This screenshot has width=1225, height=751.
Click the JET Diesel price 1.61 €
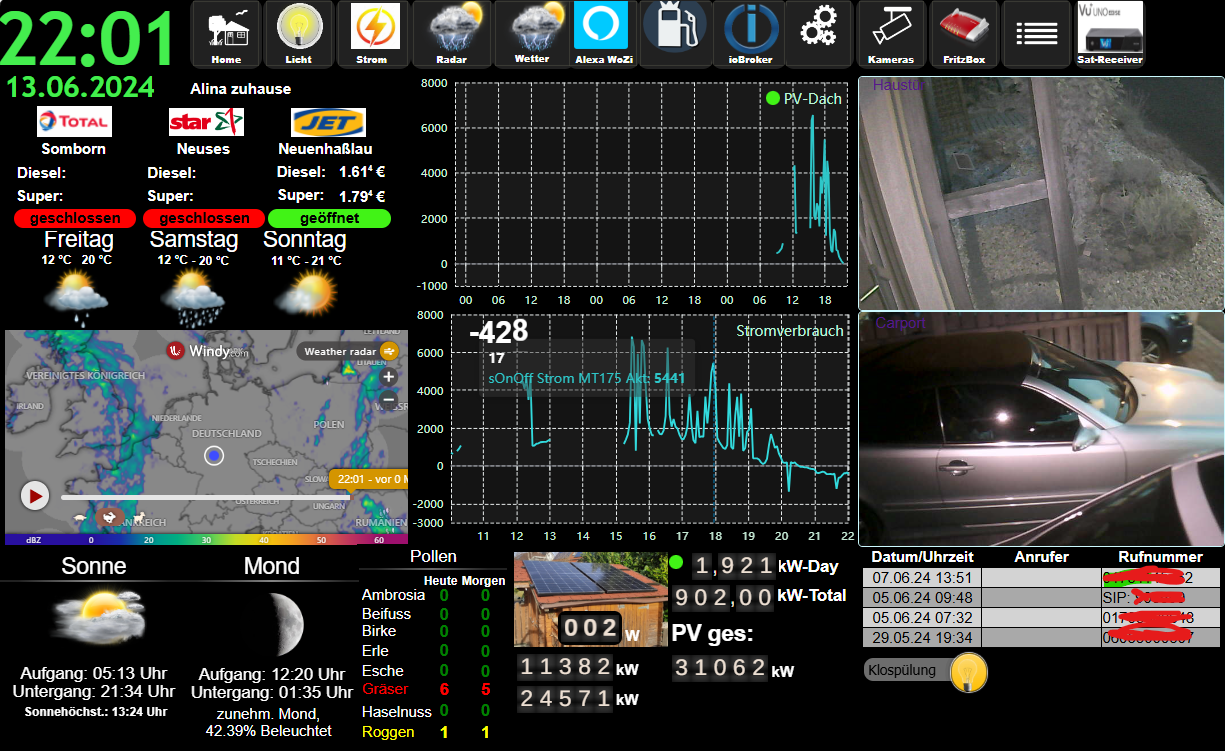point(362,172)
